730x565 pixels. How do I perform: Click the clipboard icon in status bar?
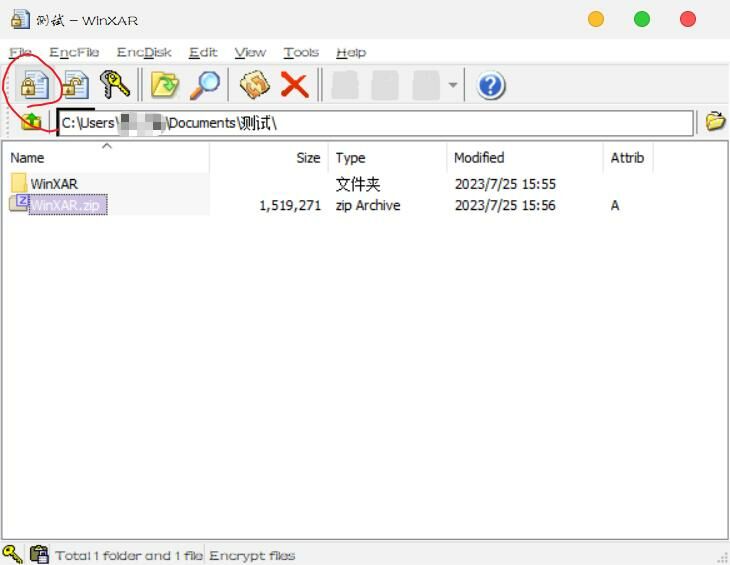coord(39,554)
